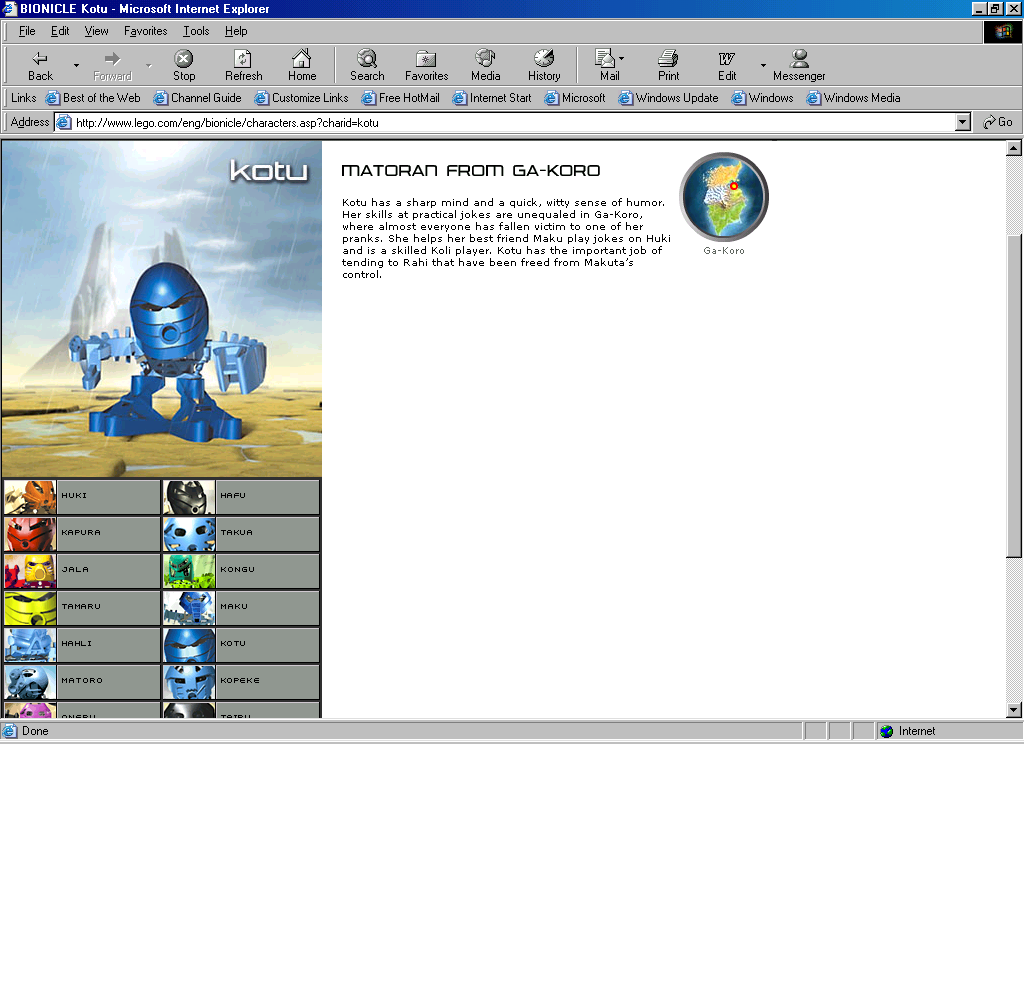Select the Tamaru character thumbnail
1024x1000 pixels.
coord(30,608)
